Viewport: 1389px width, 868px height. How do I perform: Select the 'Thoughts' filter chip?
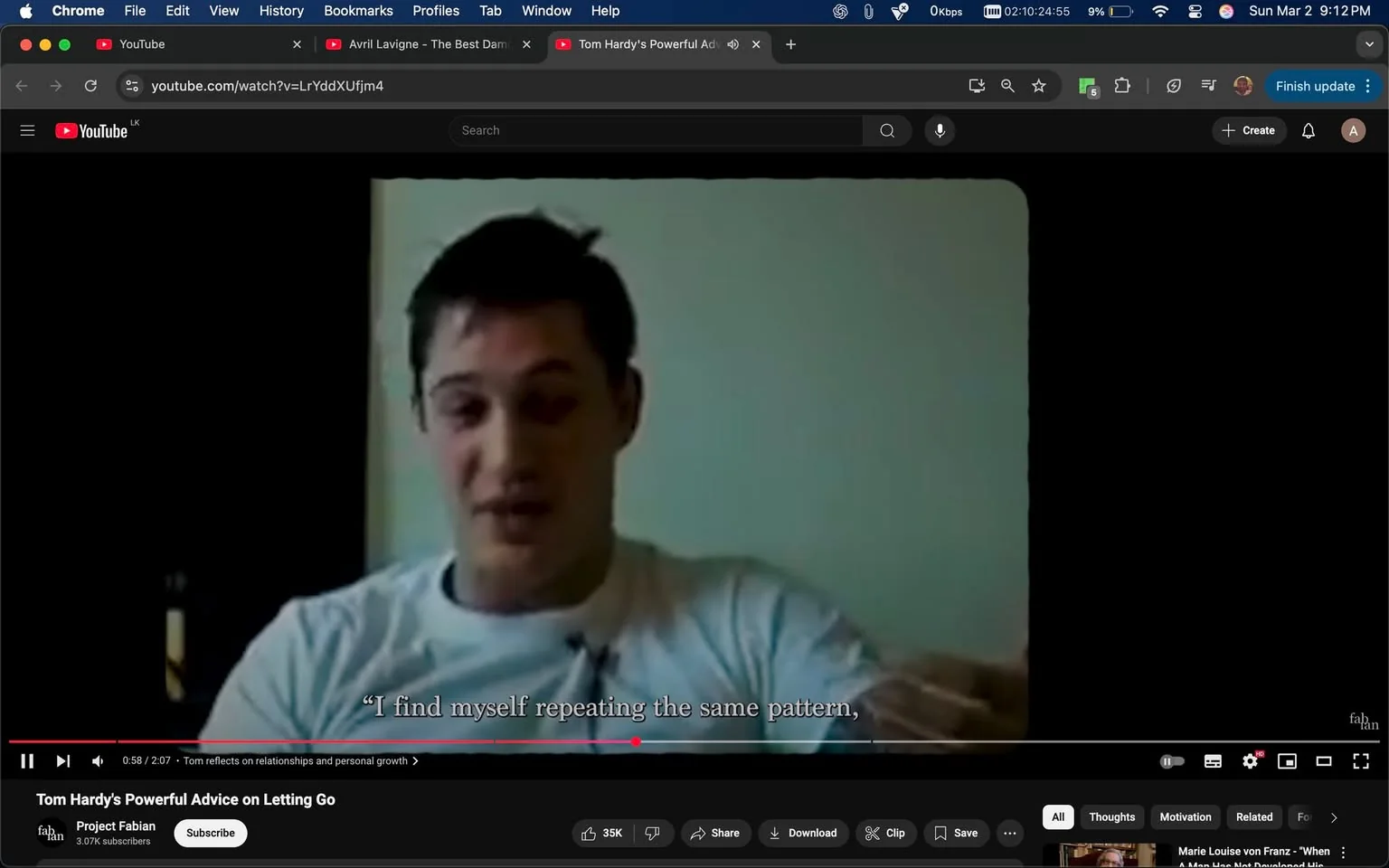point(1111,816)
